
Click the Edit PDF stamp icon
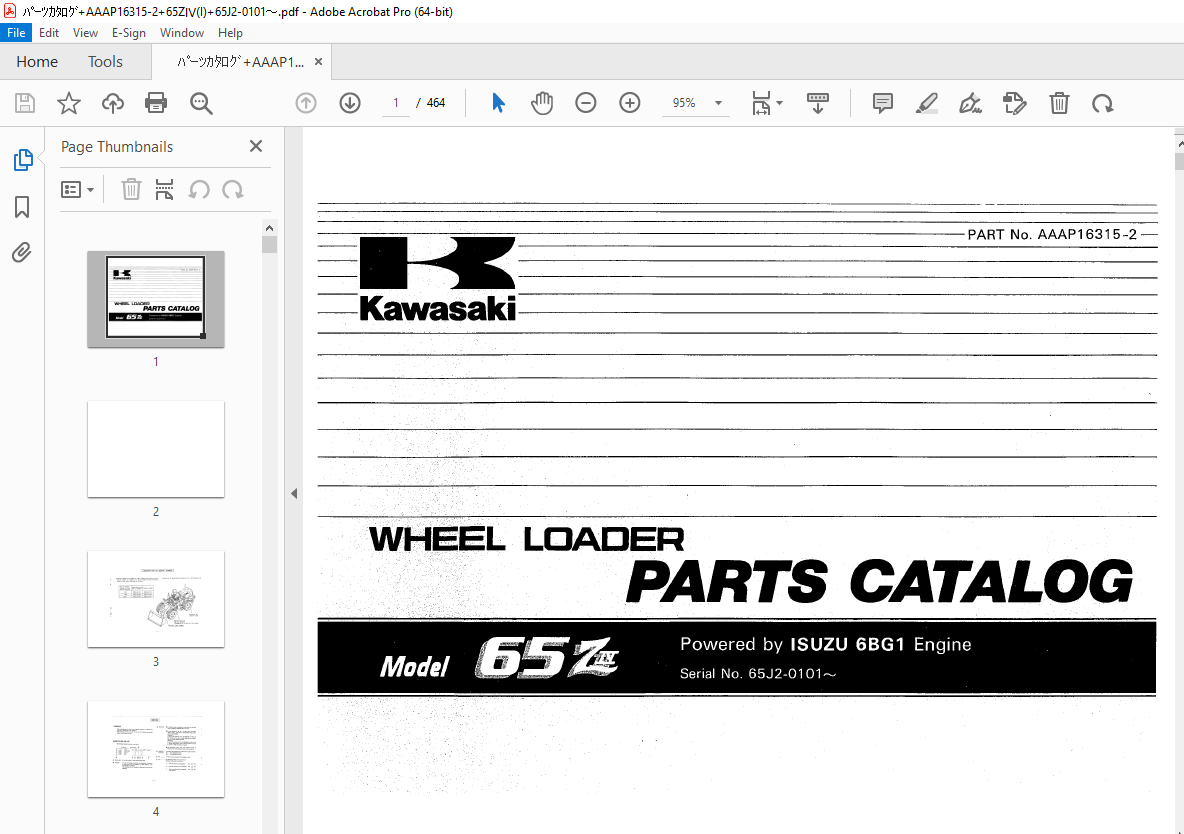tap(1014, 103)
